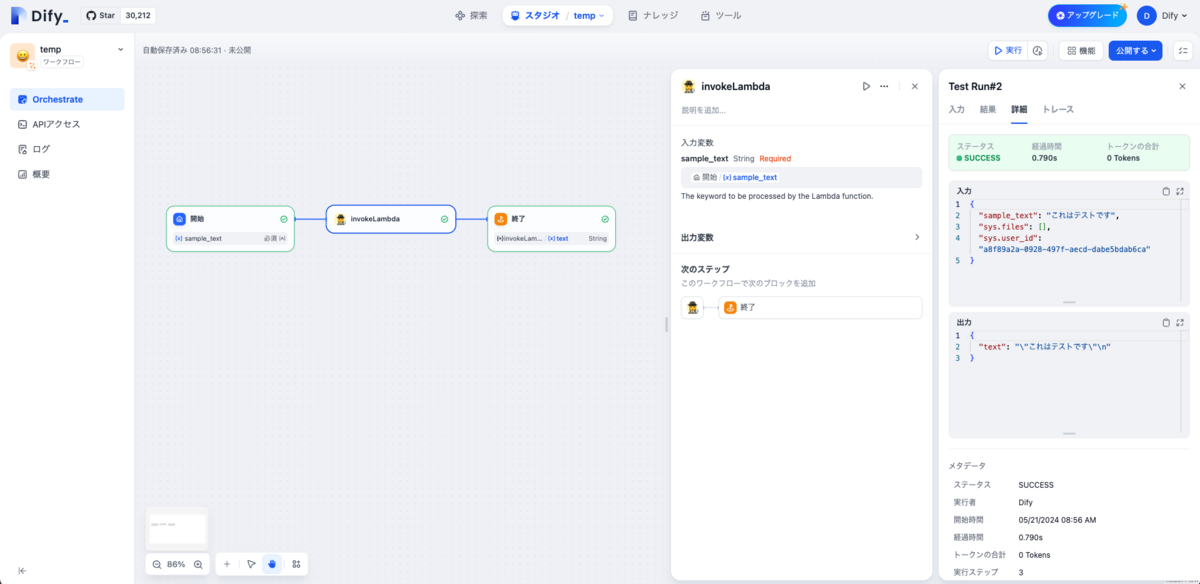1200x584 pixels.
Task: Switch to the トレース tab in Test Run
Action: tap(1058, 109)
